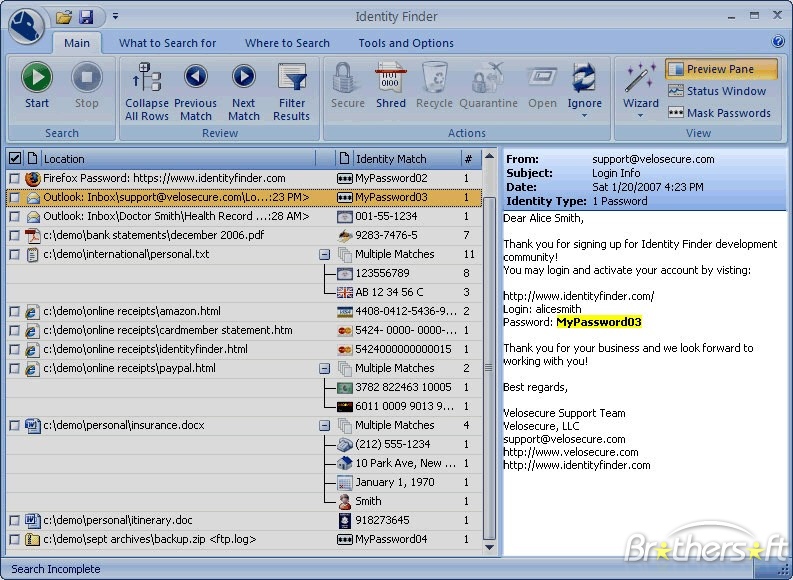Image resolution: width=793 pixels, height=580 pixels.
Task: Sort by the # count column header
Action: click(x=469, y=159)
